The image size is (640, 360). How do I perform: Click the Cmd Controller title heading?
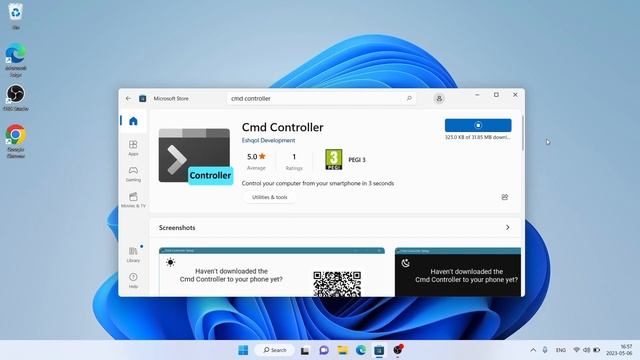tap(282, 127)
